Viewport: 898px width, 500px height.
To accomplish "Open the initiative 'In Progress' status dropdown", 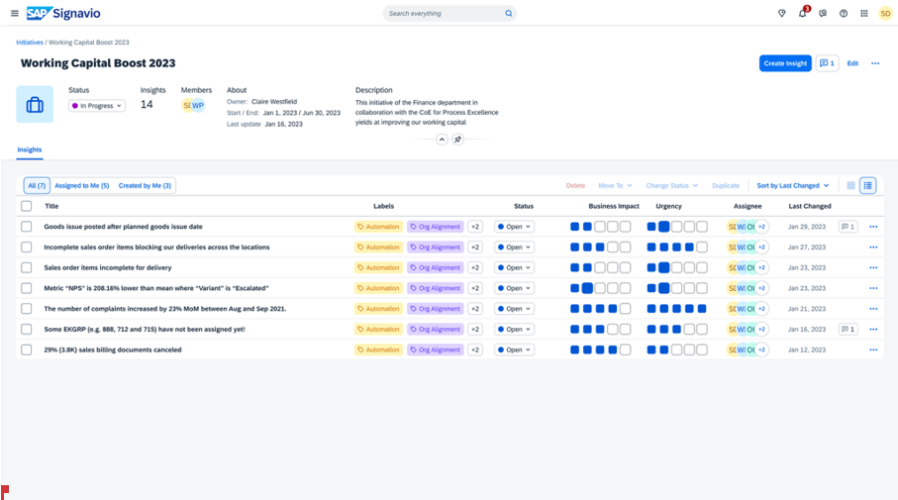I will pos(97,105).
